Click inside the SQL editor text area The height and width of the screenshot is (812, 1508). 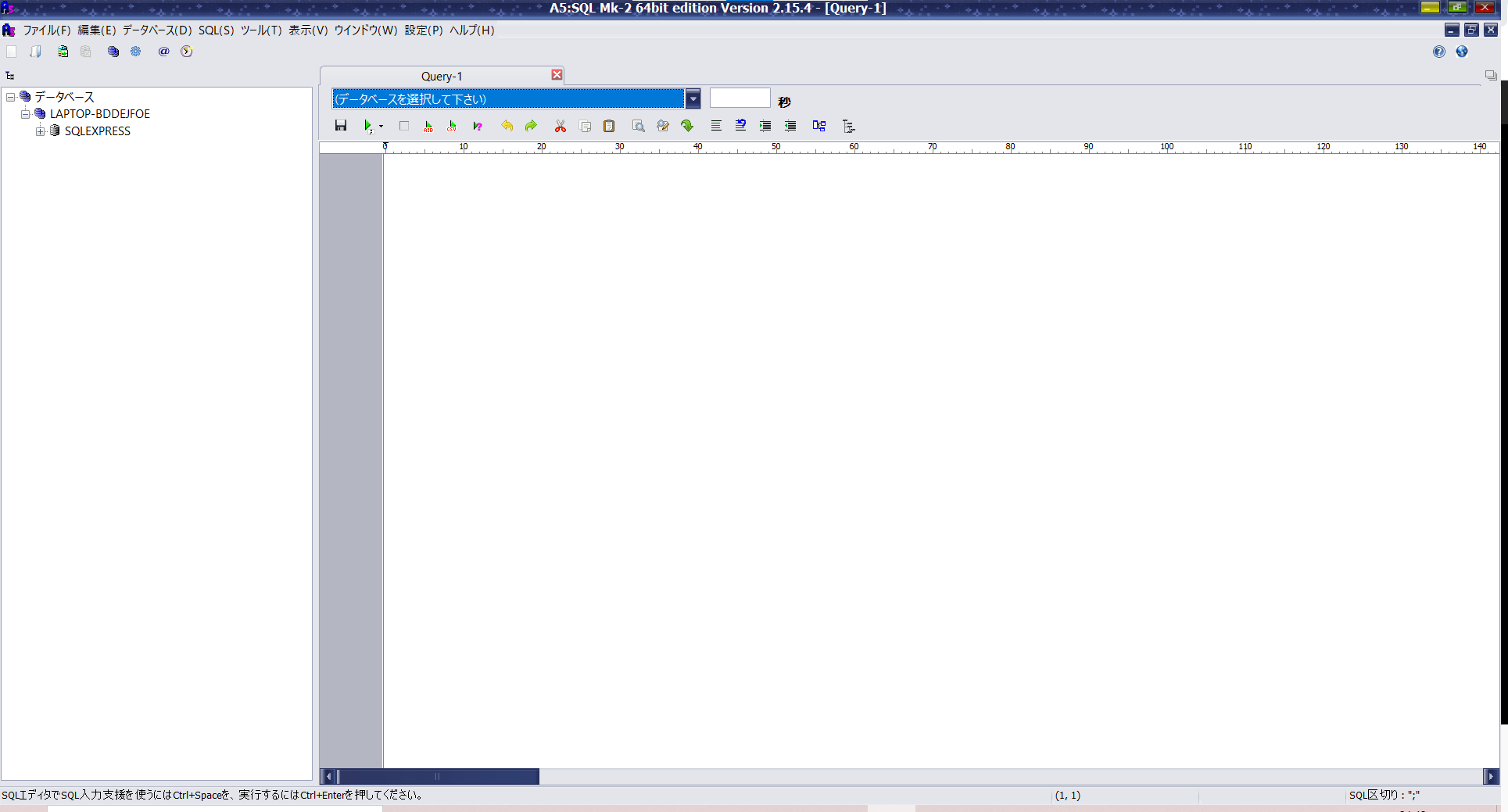click(940, 460)
